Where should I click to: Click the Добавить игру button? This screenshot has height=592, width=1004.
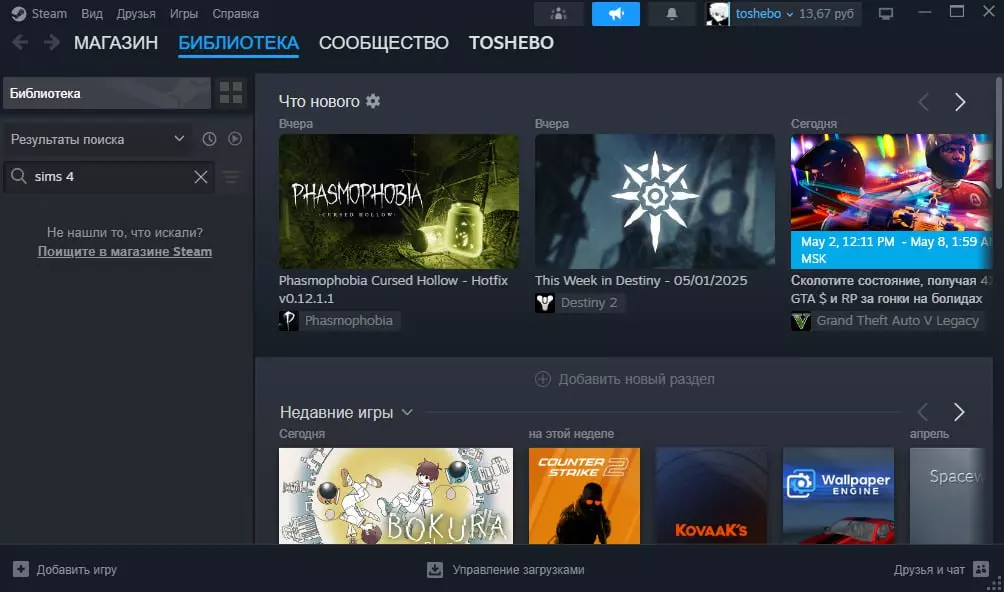65,570
